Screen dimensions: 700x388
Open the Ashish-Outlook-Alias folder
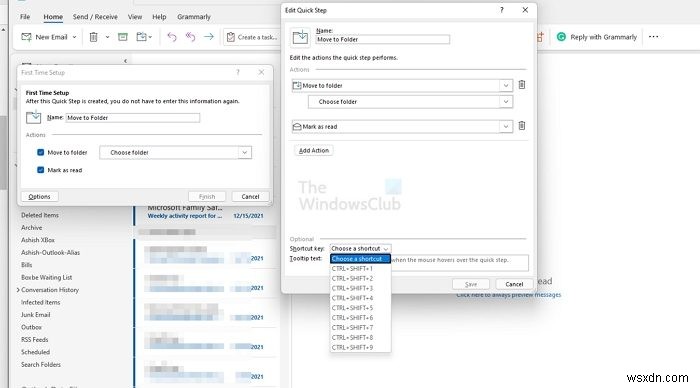[x=50, y=252]
